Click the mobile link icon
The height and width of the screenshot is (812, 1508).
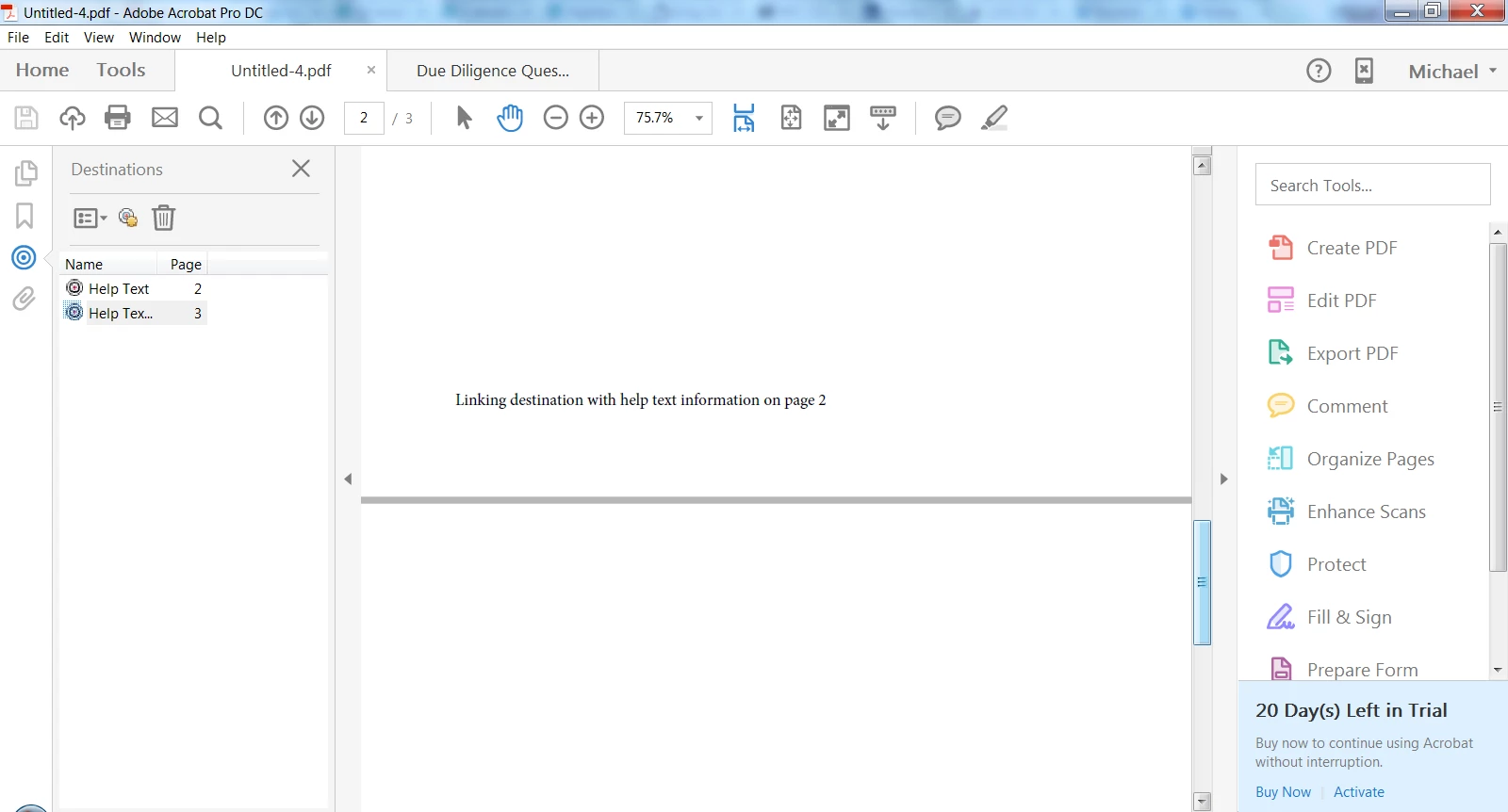(1364, 71)
